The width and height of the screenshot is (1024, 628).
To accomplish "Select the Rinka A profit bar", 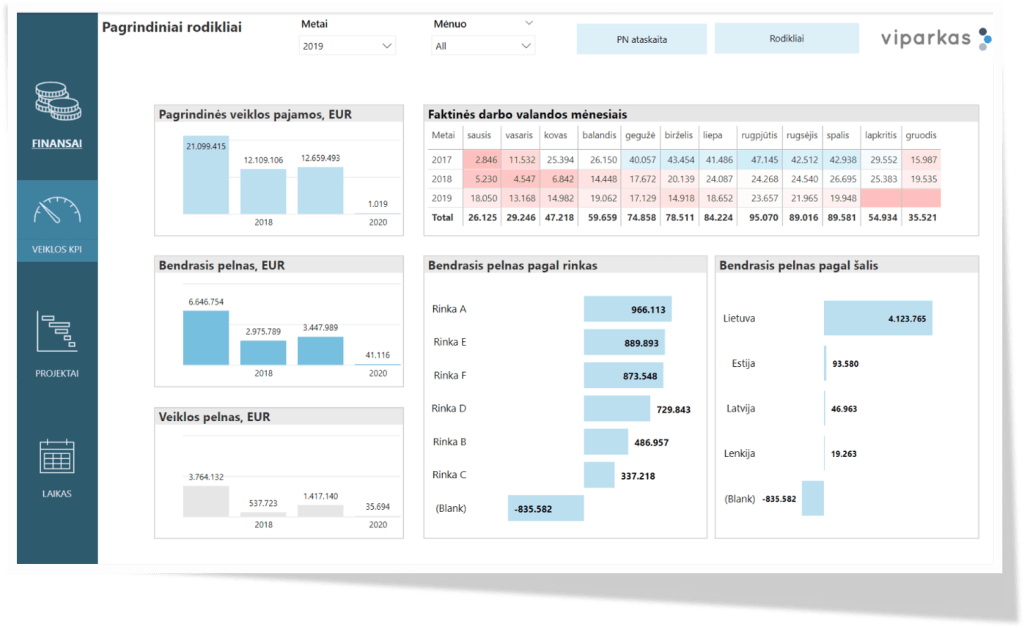I will [627, 309].
